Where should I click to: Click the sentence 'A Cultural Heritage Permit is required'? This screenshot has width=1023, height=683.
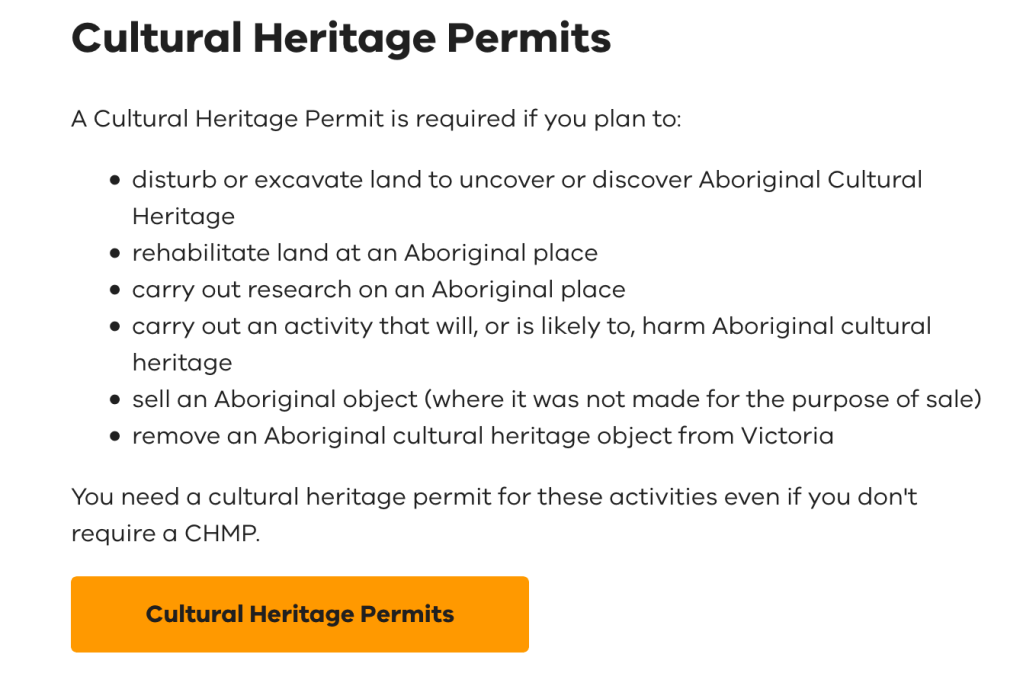point(375,120)
